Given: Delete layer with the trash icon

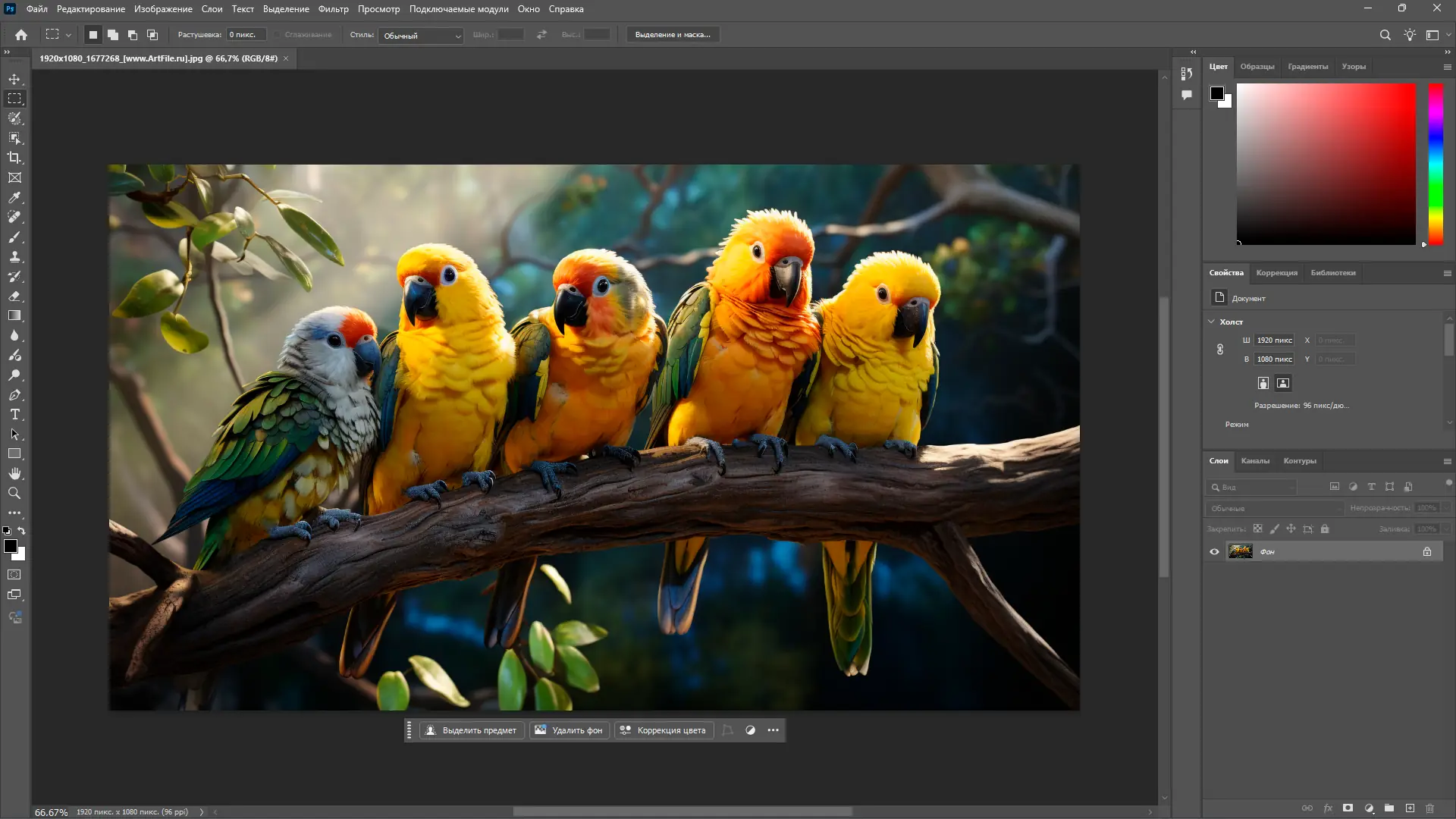Looking at the screenshot, I should 1430,808.
